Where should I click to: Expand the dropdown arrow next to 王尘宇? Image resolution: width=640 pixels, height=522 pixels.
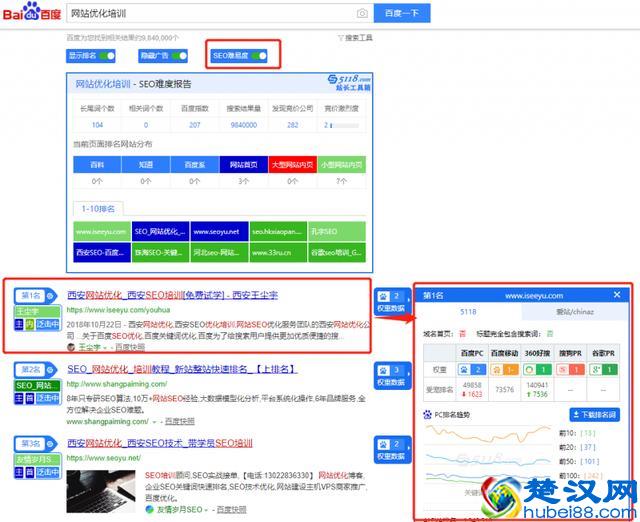pyautogui.click(x=105, y=348)
